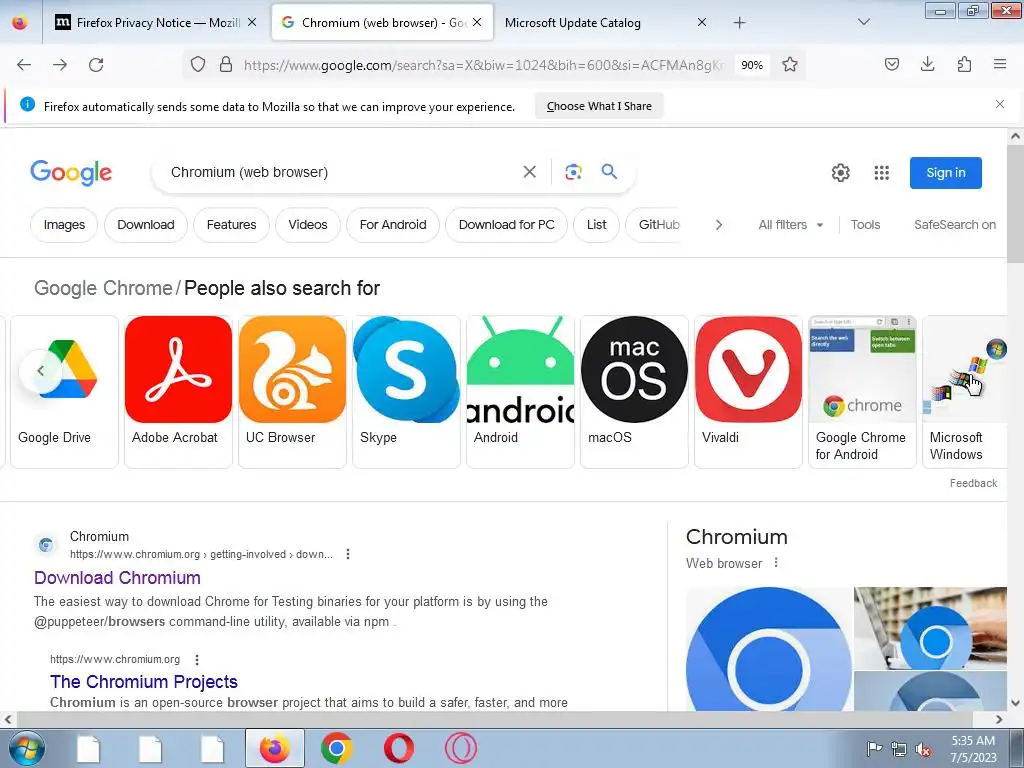1024x768 pixels.
Task: Reset the 90% zoom level badge
Action: click(x=752, y=65)
